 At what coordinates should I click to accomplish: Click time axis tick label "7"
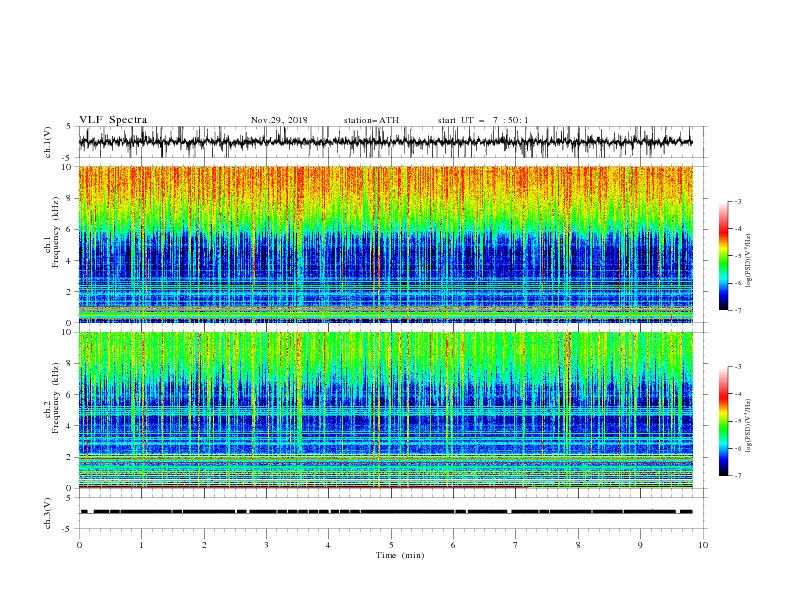(x=516, y=545)
